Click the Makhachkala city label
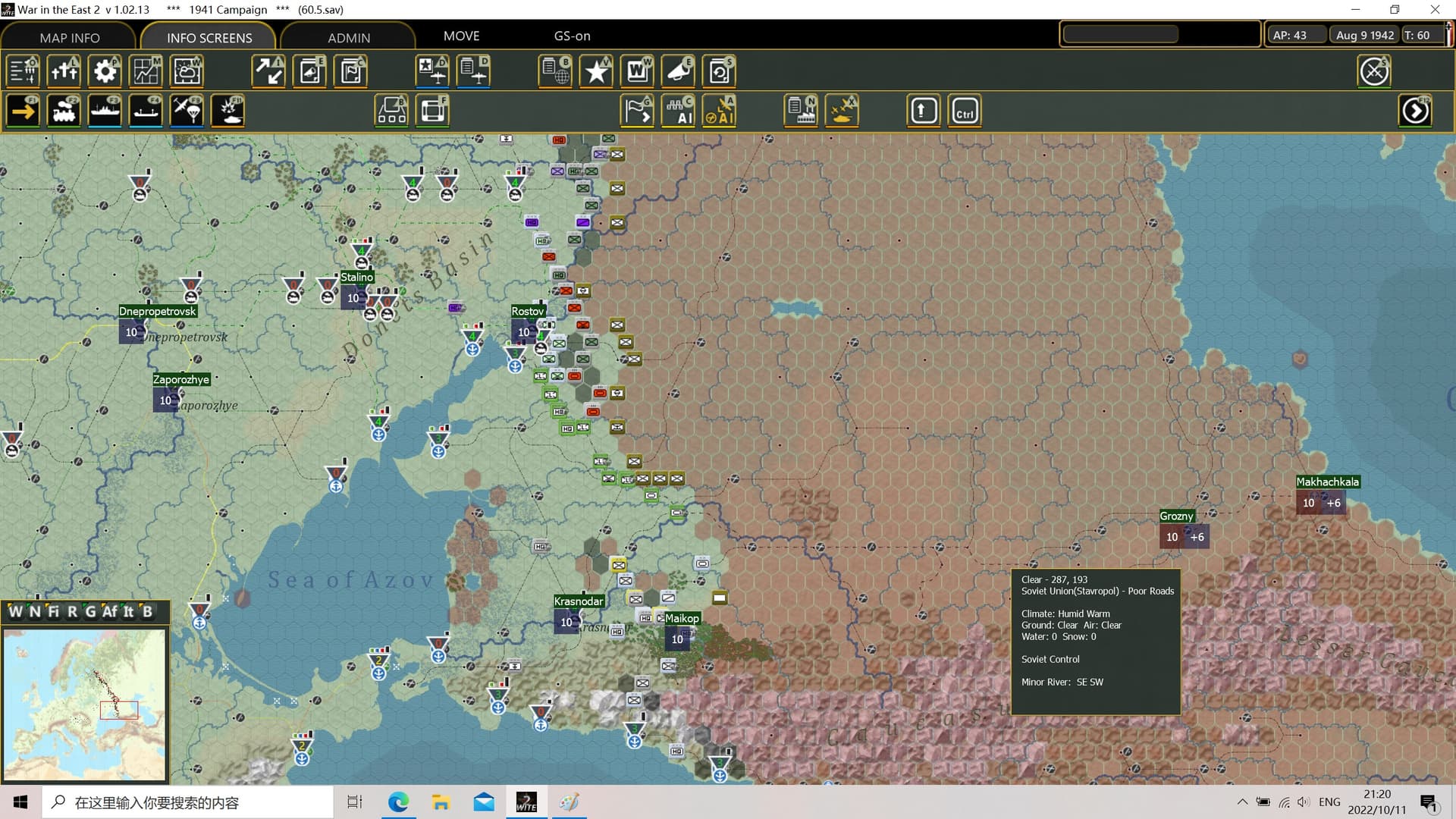Image resolution: width=1456 pixels, height=819 pixels. coord(1327,482)
